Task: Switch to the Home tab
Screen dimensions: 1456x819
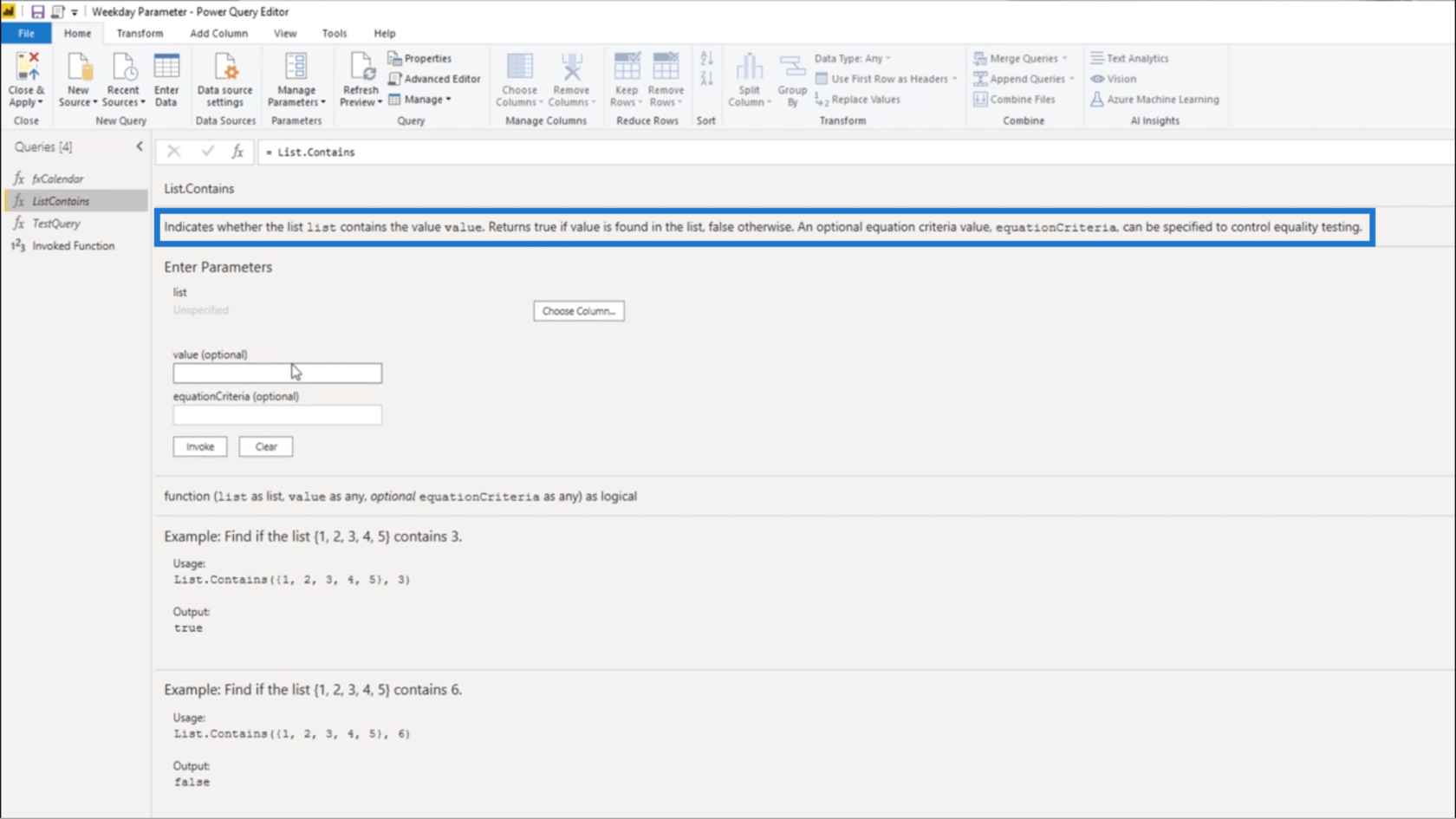Action: [x=77, y=33]
